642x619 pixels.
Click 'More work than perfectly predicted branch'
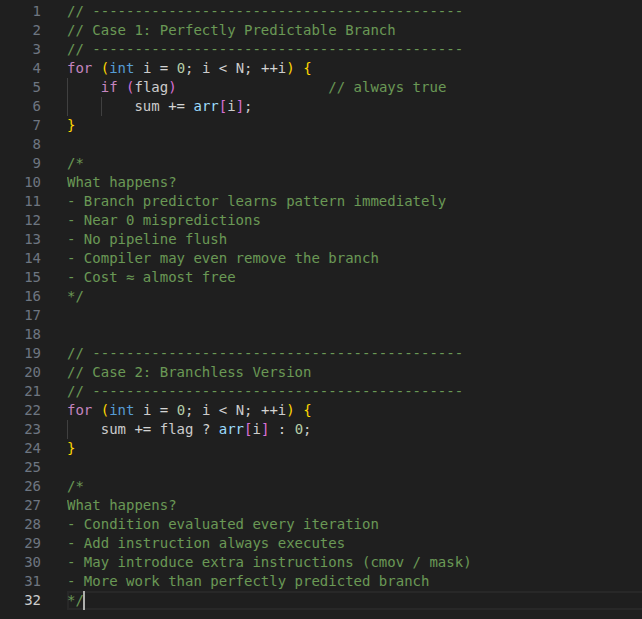click(256, 581)
